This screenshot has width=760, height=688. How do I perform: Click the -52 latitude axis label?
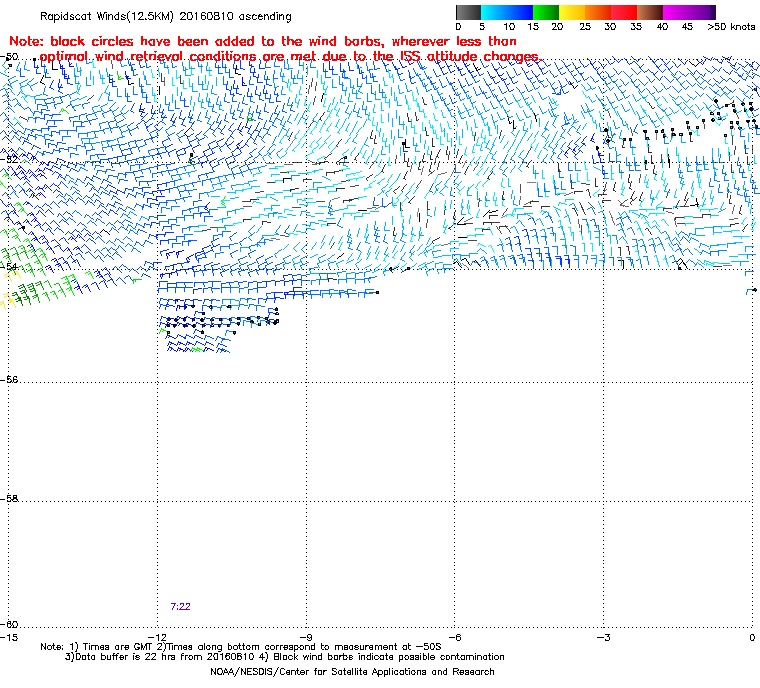10,160
